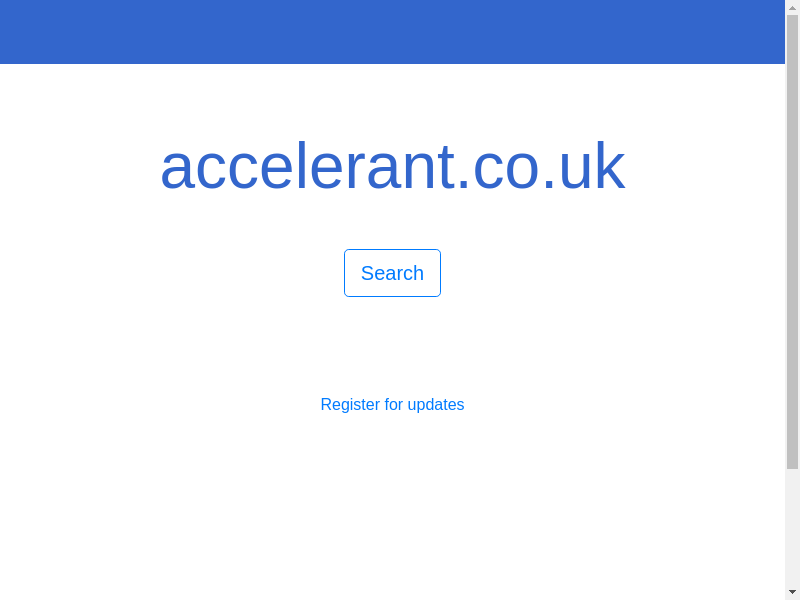
Task: Click the Search button
Action: (x=392, y=273)
